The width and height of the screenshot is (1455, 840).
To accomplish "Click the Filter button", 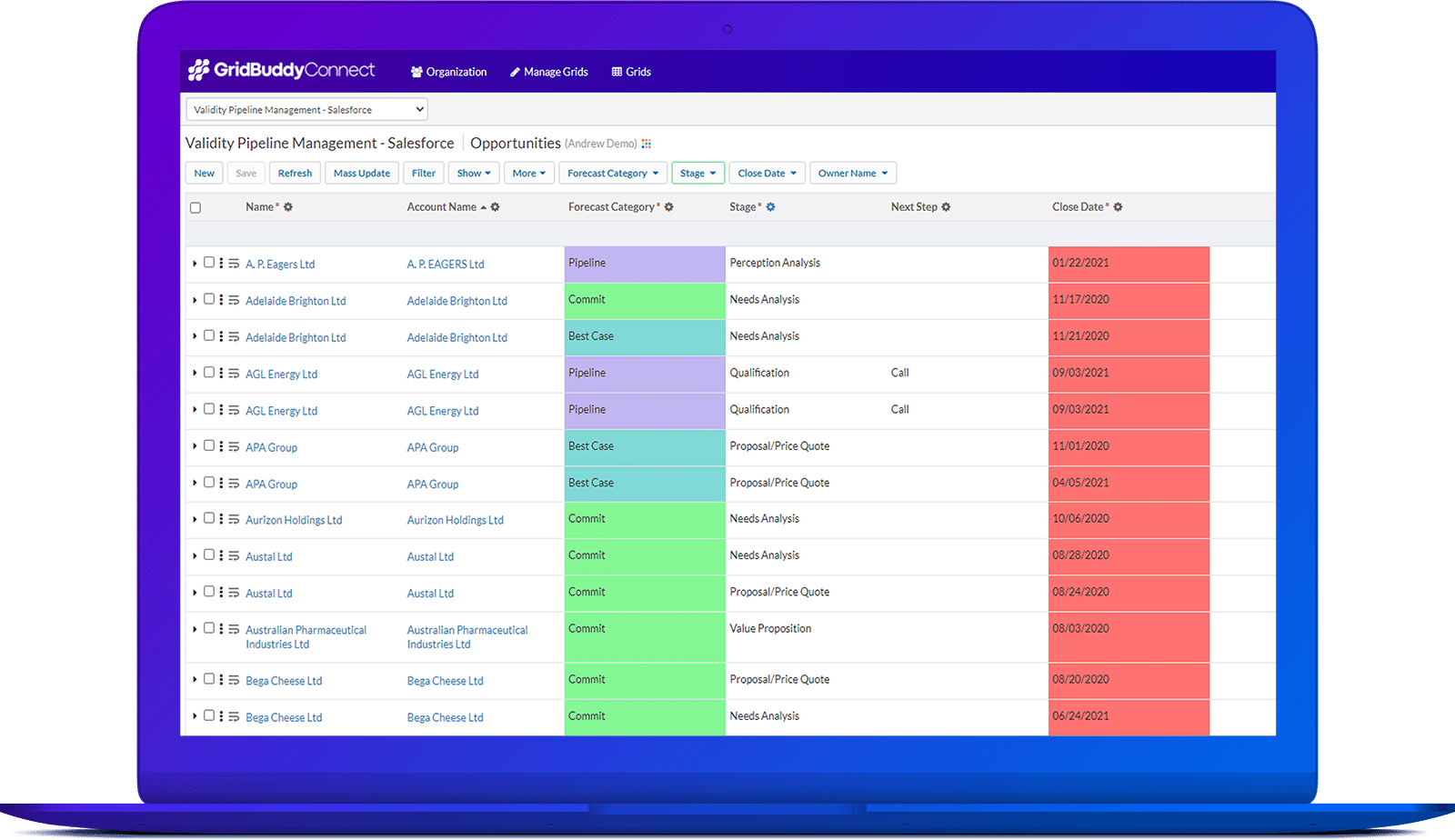I will (x=424, y=173).
